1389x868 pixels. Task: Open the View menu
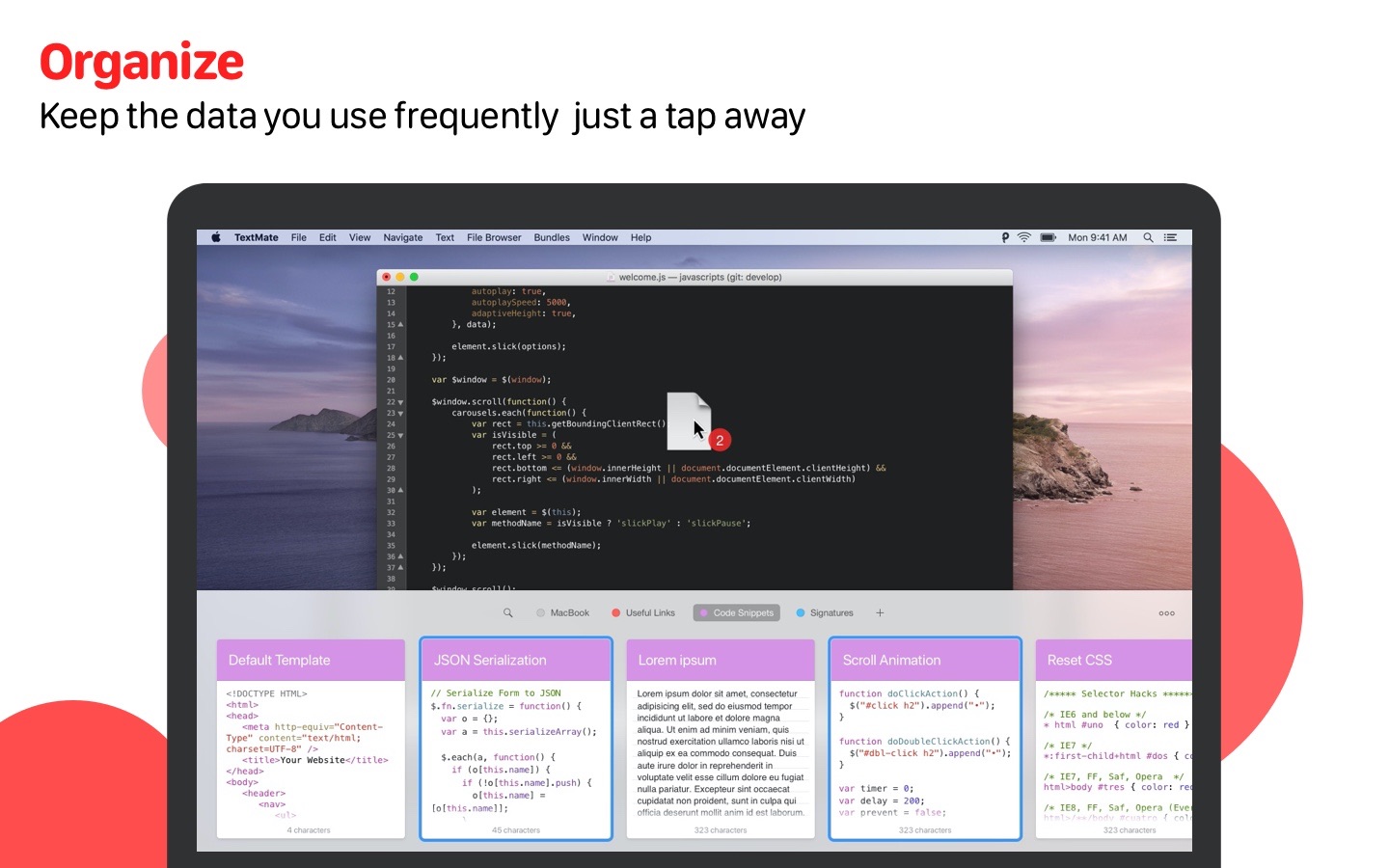[x=360, y=237]
